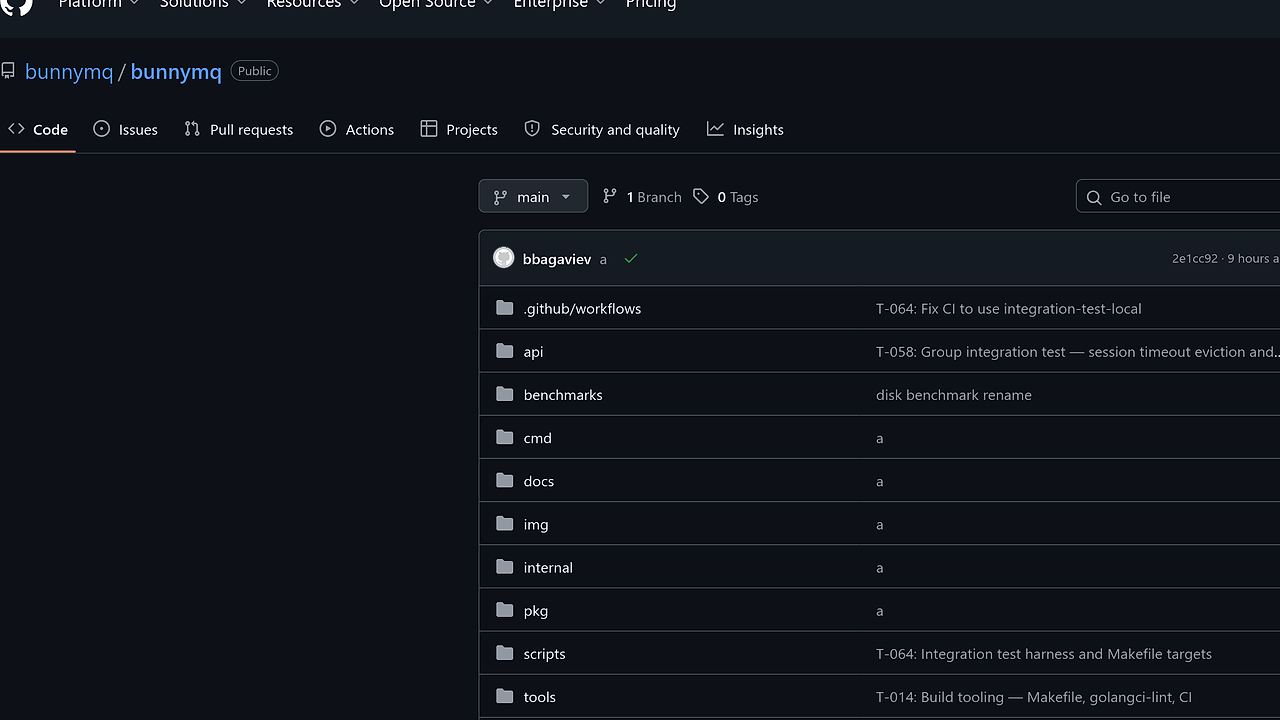
Task: Click the repository icon beside bunnymq
Action: click(8, 71)
